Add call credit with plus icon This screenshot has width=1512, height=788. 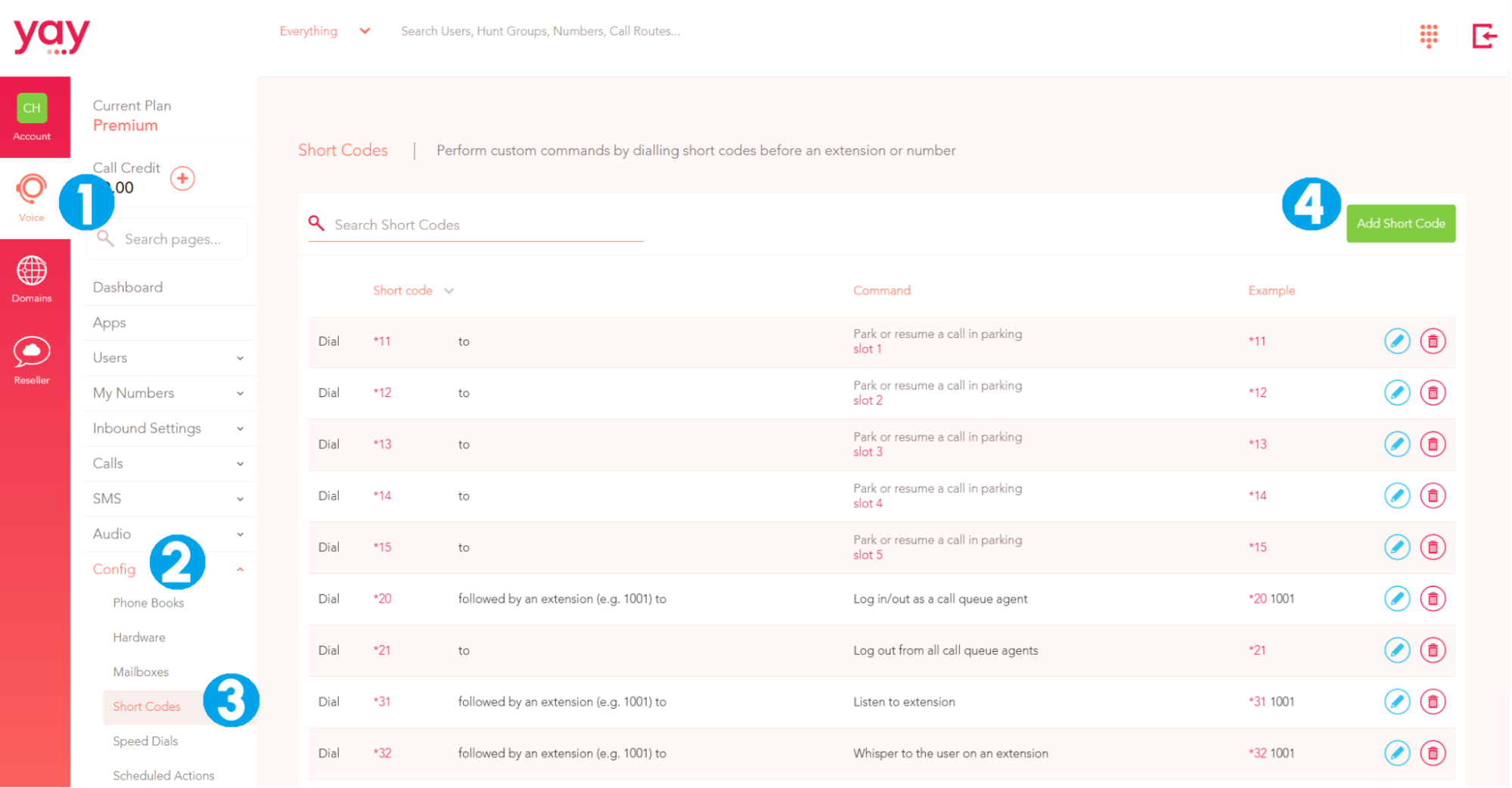[182, 178]
